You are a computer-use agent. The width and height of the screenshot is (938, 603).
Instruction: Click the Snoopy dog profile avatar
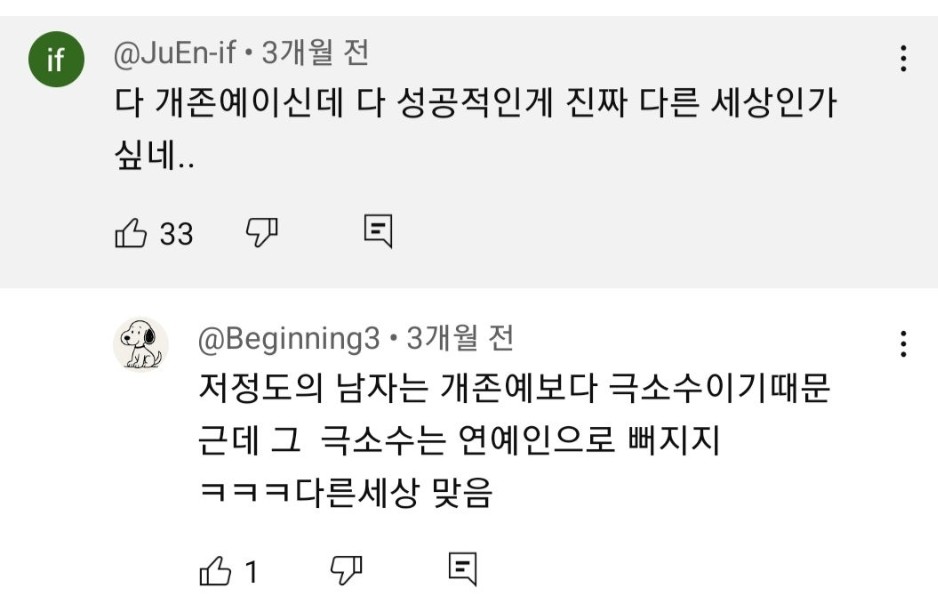click(x=141, y=345)
